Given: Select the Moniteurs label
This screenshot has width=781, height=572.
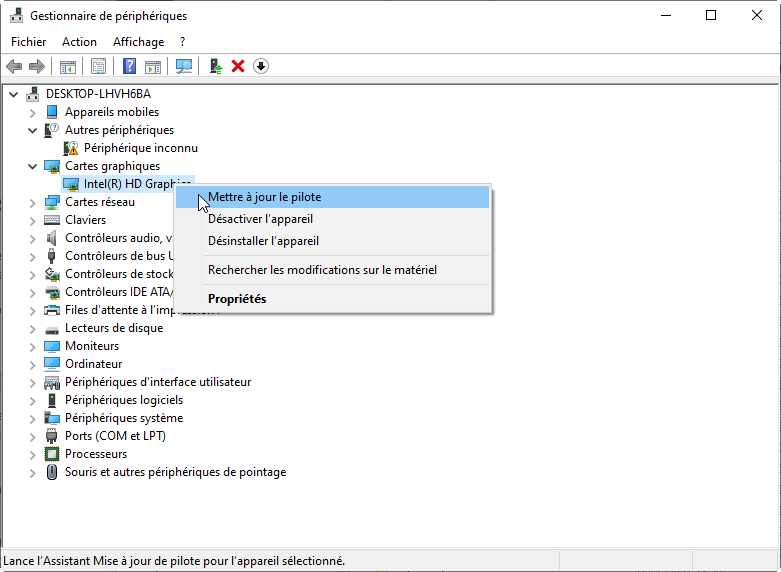Looking at the screenshot, I should click(92, 346).
